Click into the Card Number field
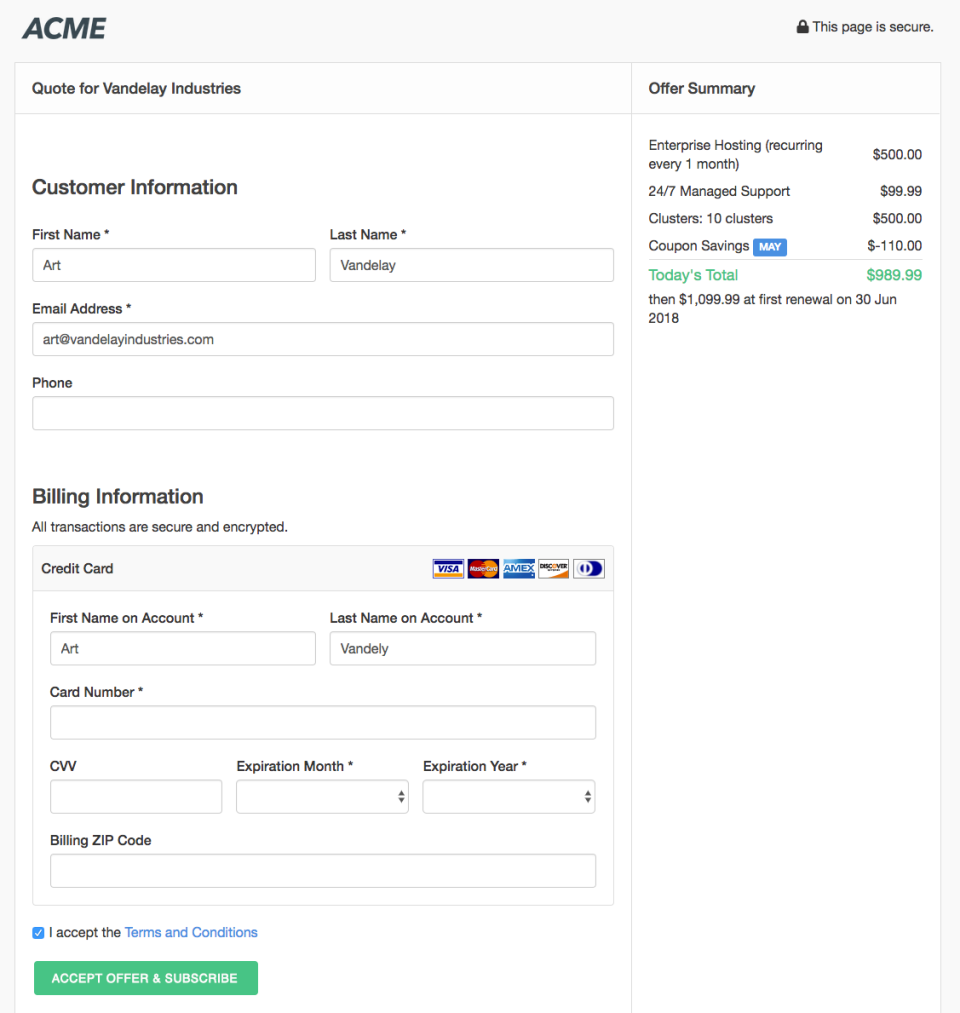Image resolution: width=960 pixels, height=1013 pixels. (x=323, y=722)
